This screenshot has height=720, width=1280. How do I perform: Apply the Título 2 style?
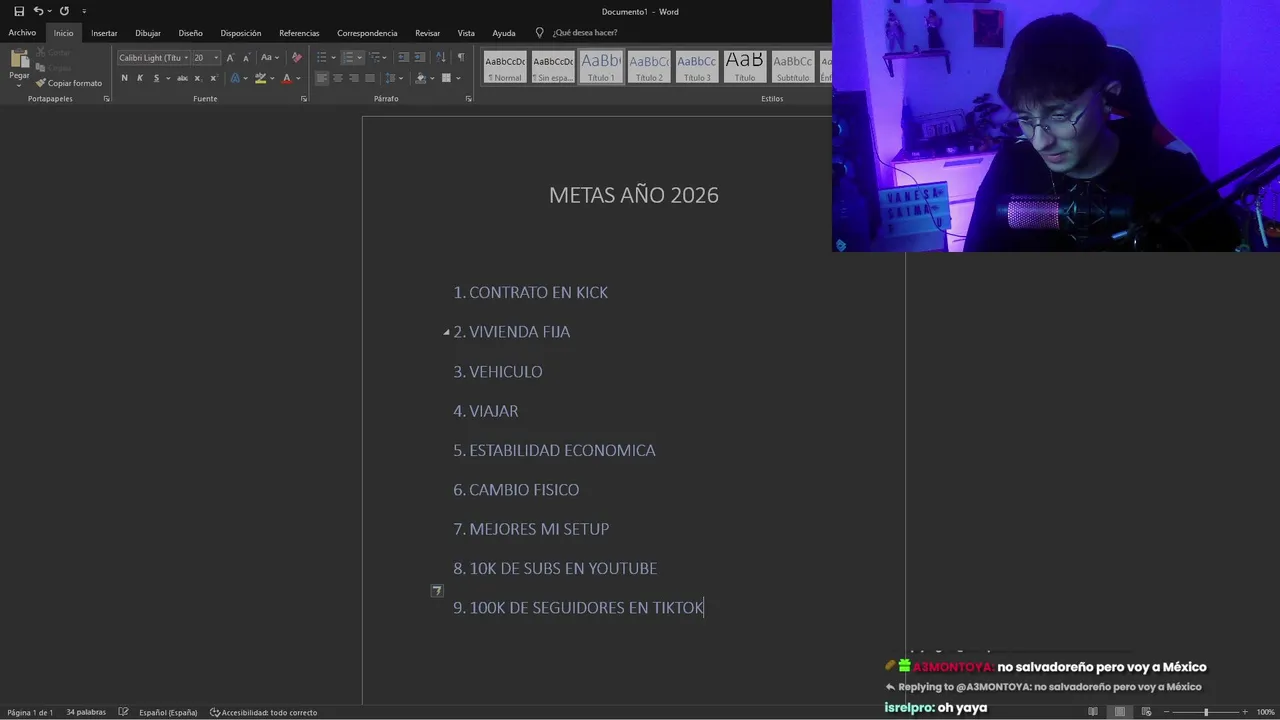click(x=649, y=67)
